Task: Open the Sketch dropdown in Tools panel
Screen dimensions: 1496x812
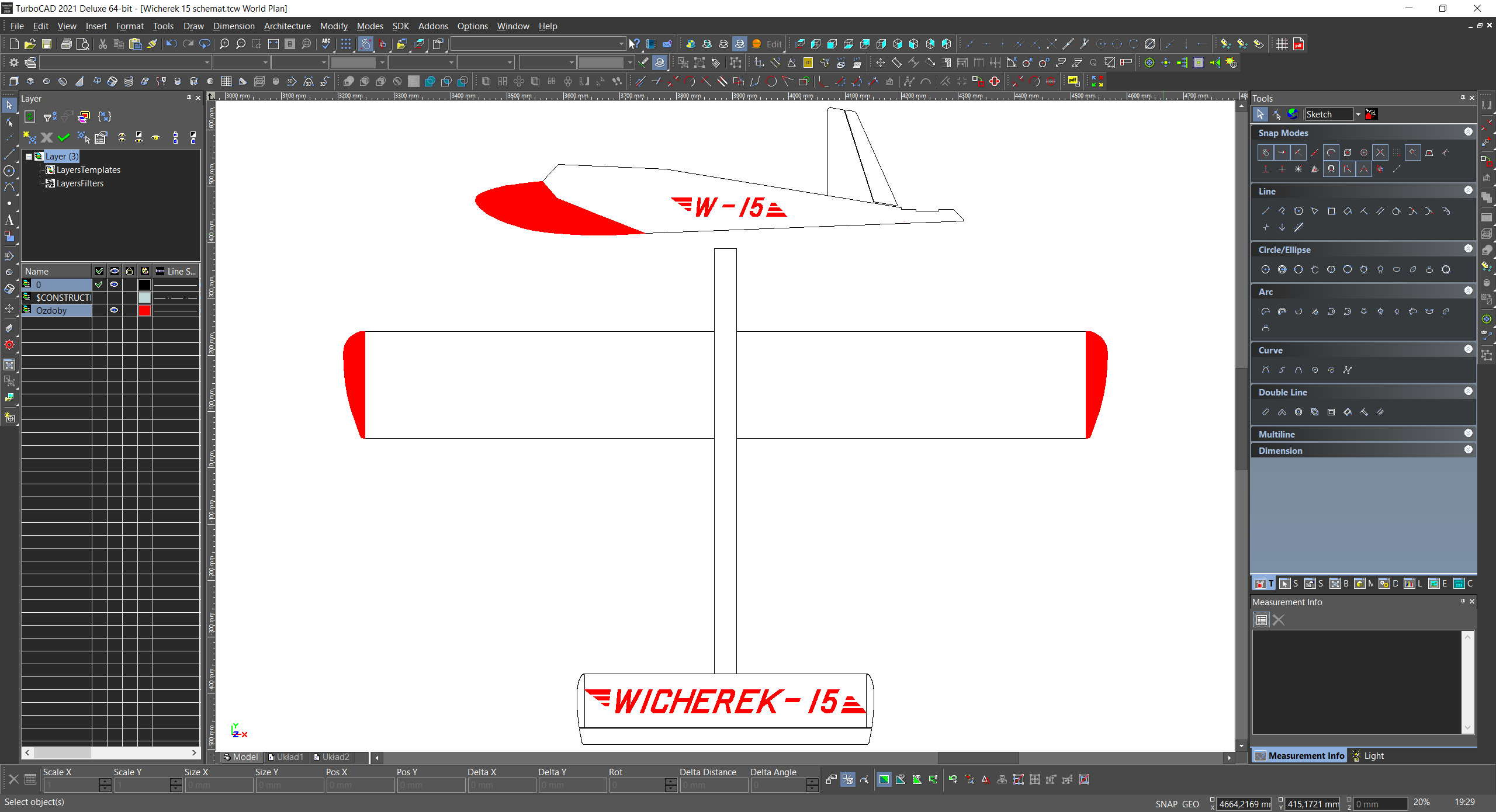Action: click(x=1358, y=114)
